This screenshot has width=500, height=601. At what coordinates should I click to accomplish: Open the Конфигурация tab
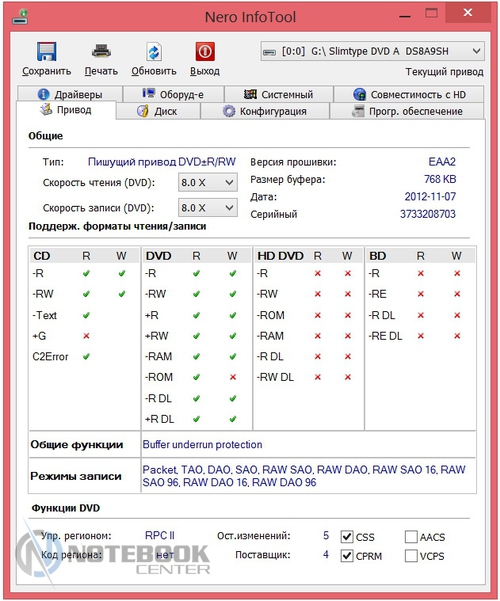pos(265,111)
